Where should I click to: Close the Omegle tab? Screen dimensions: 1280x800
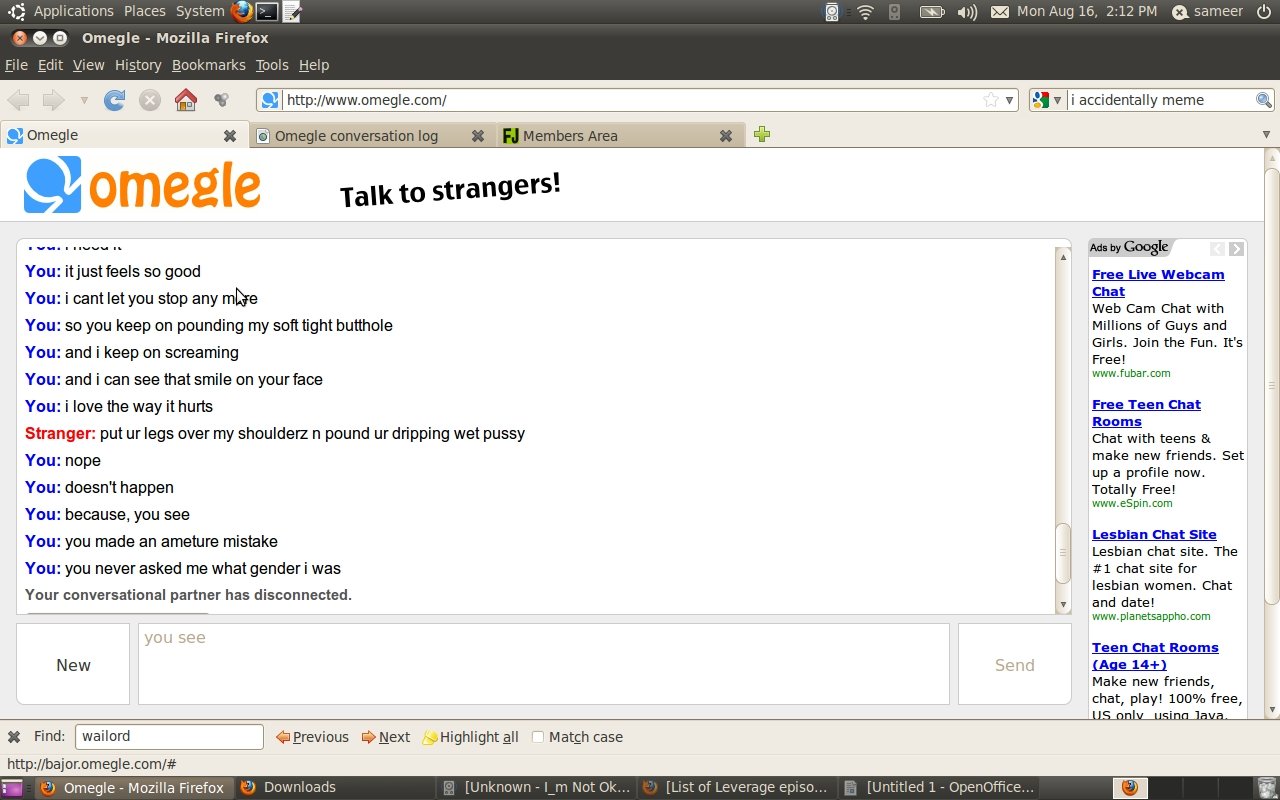230,135
